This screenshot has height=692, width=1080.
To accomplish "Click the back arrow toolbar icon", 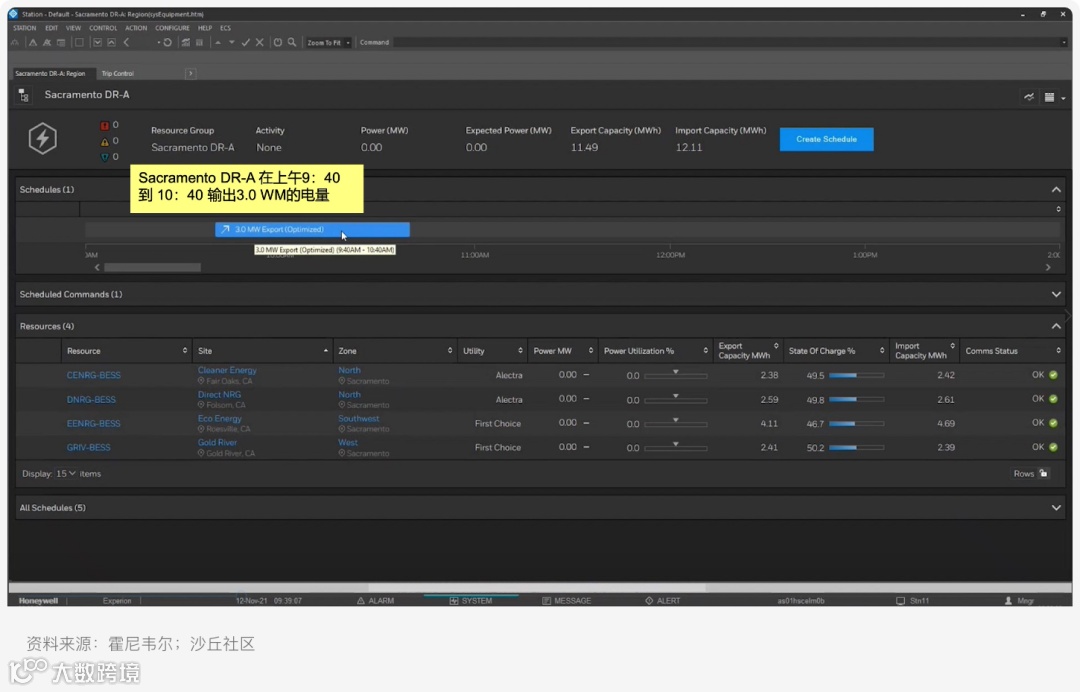I will tap(126, 43).
